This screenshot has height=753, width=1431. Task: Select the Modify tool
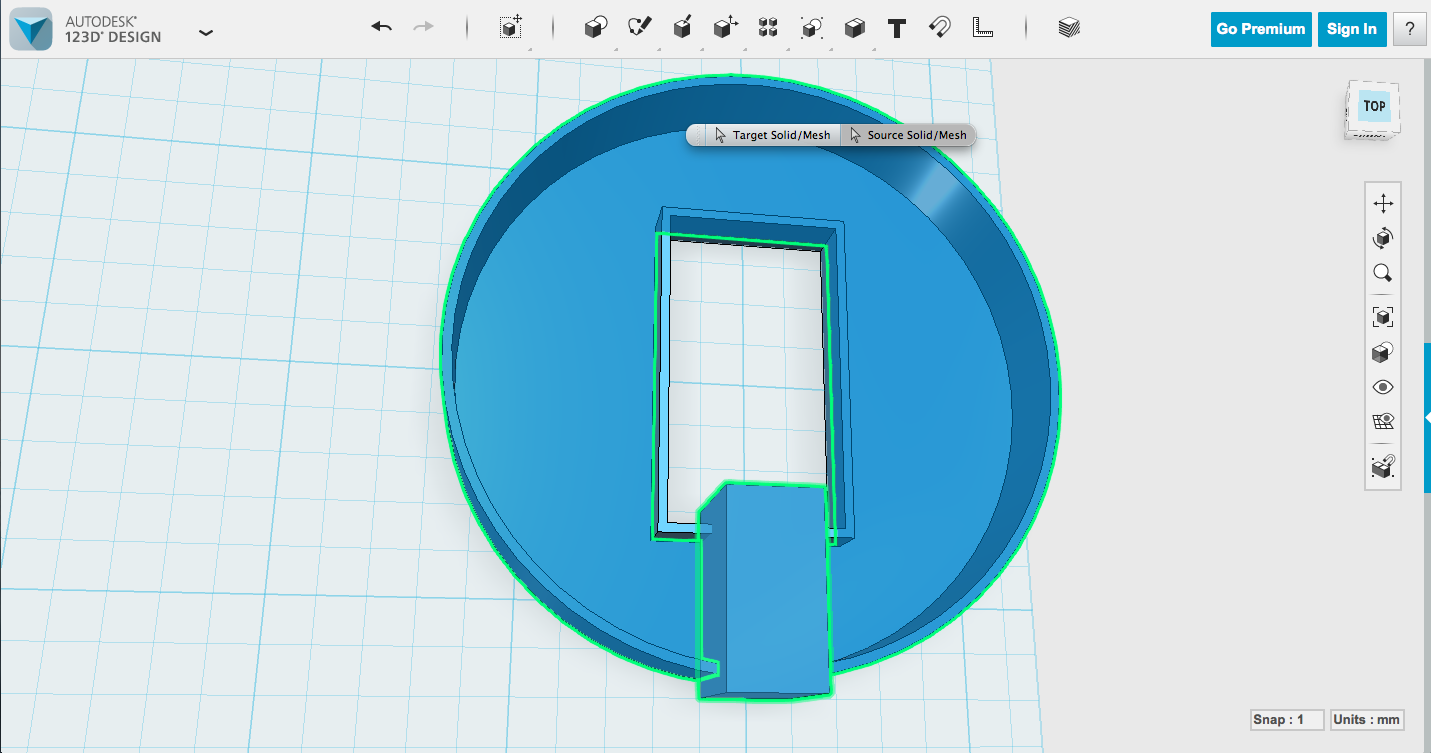725,28
